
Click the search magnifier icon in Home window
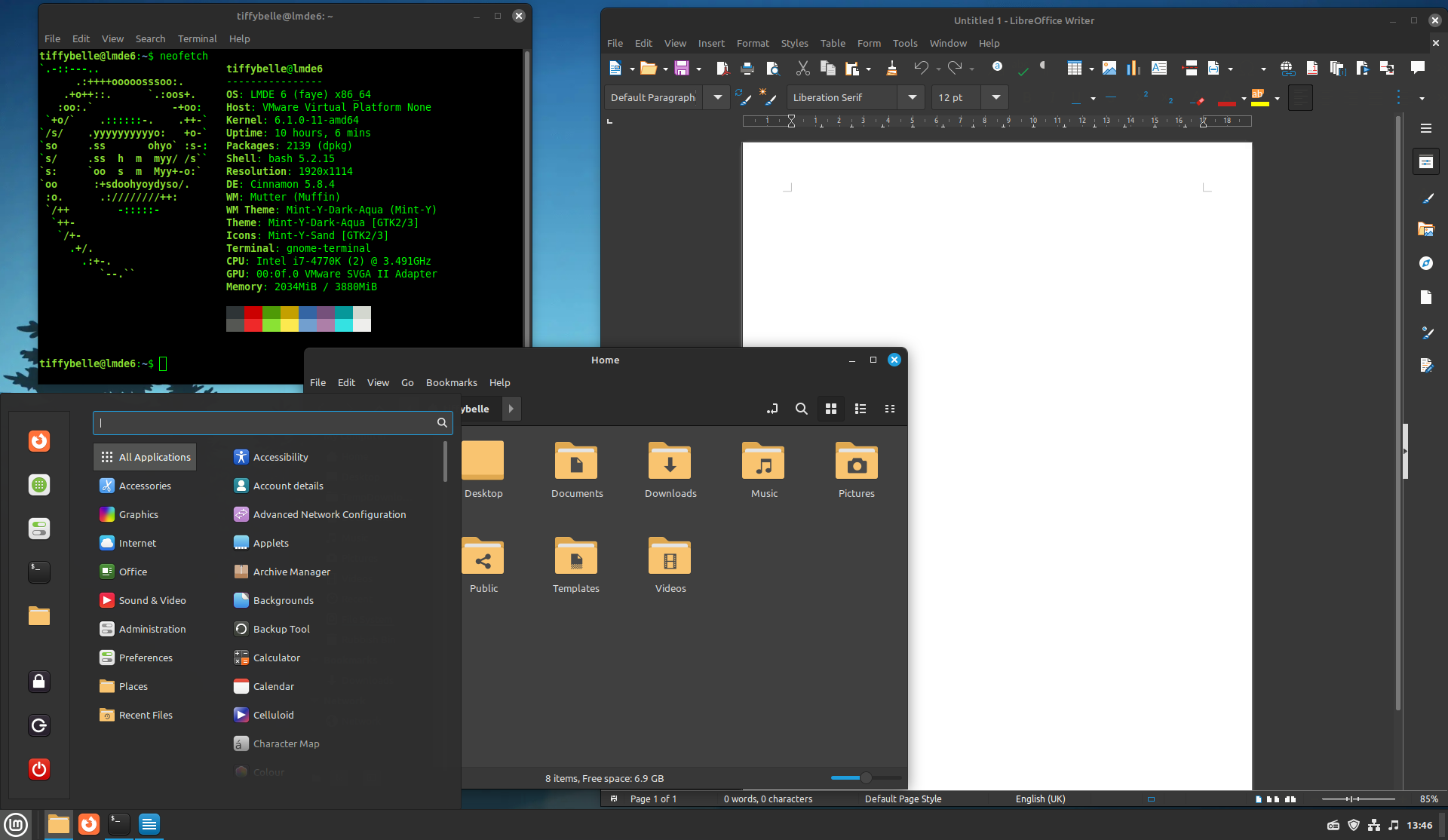coord(802,409)
